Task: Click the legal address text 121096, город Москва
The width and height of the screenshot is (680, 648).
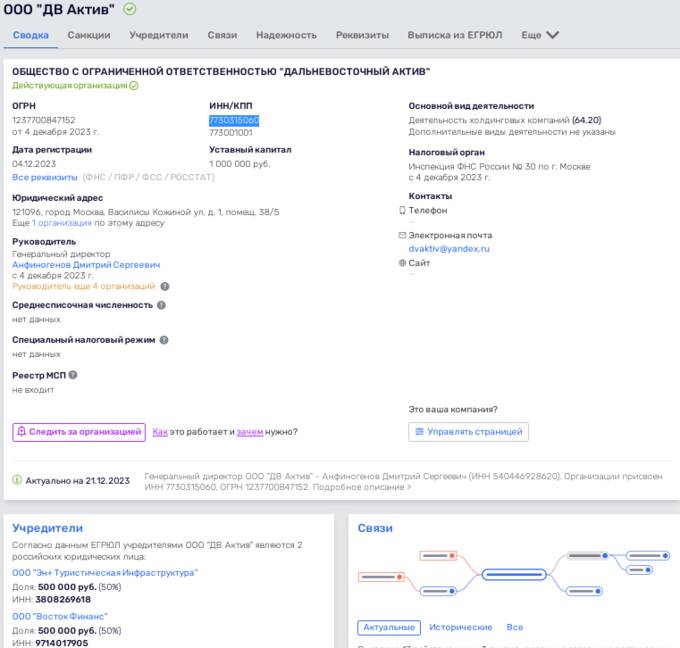Action: pyautogui.click(x=145, y=212)
